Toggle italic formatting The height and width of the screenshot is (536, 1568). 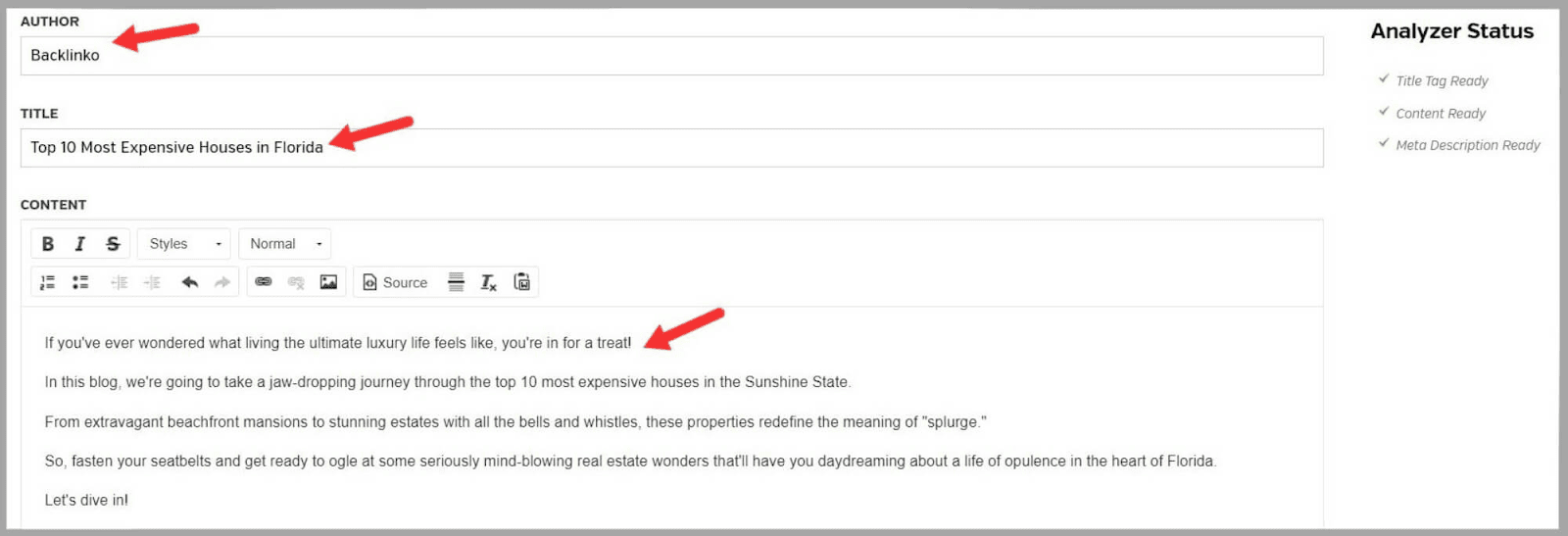click(x=80, y=244)
